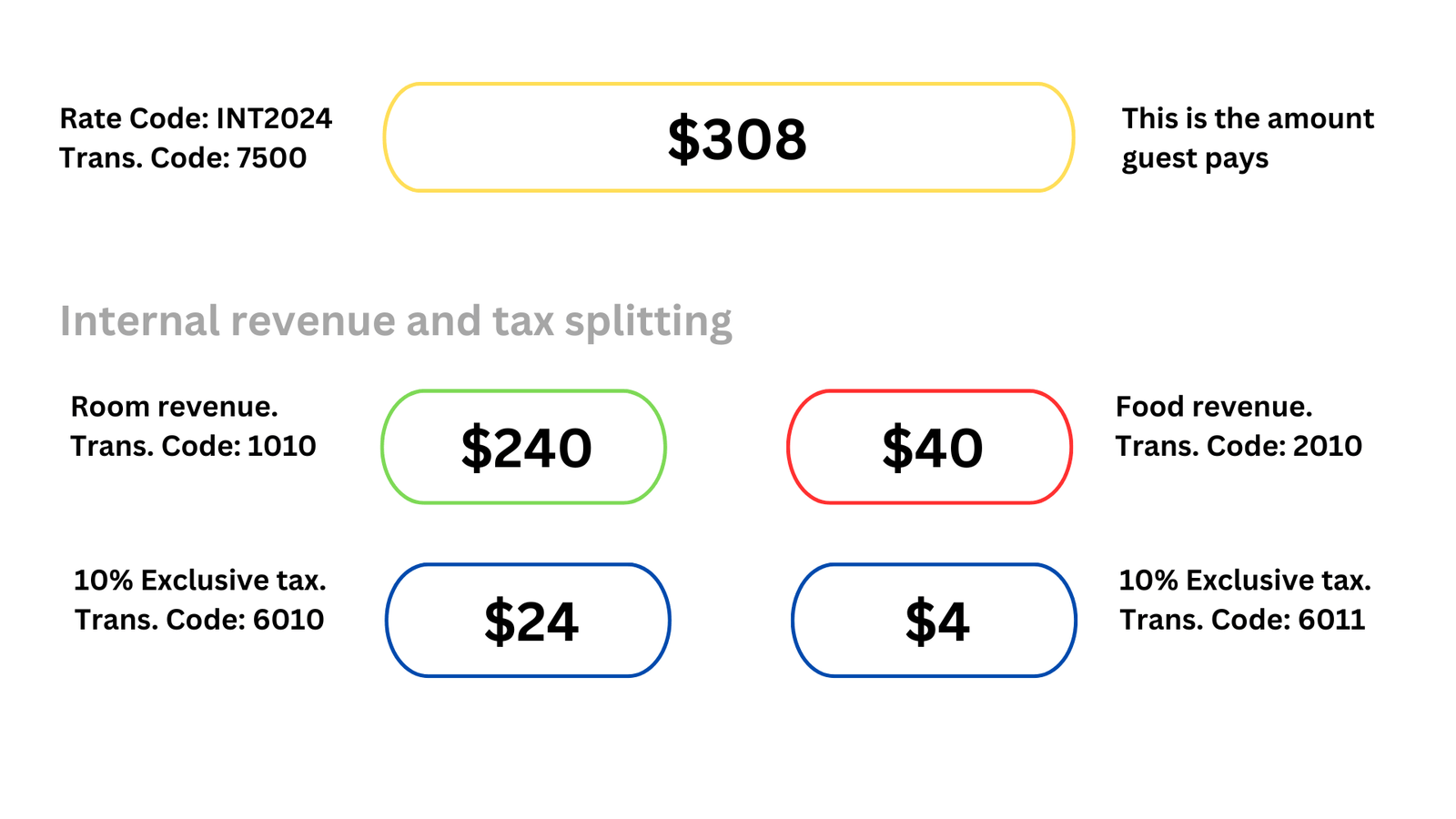Click the word 'Internal' in the gray heading
The image size is (1456, 819).
coord(139,321)
